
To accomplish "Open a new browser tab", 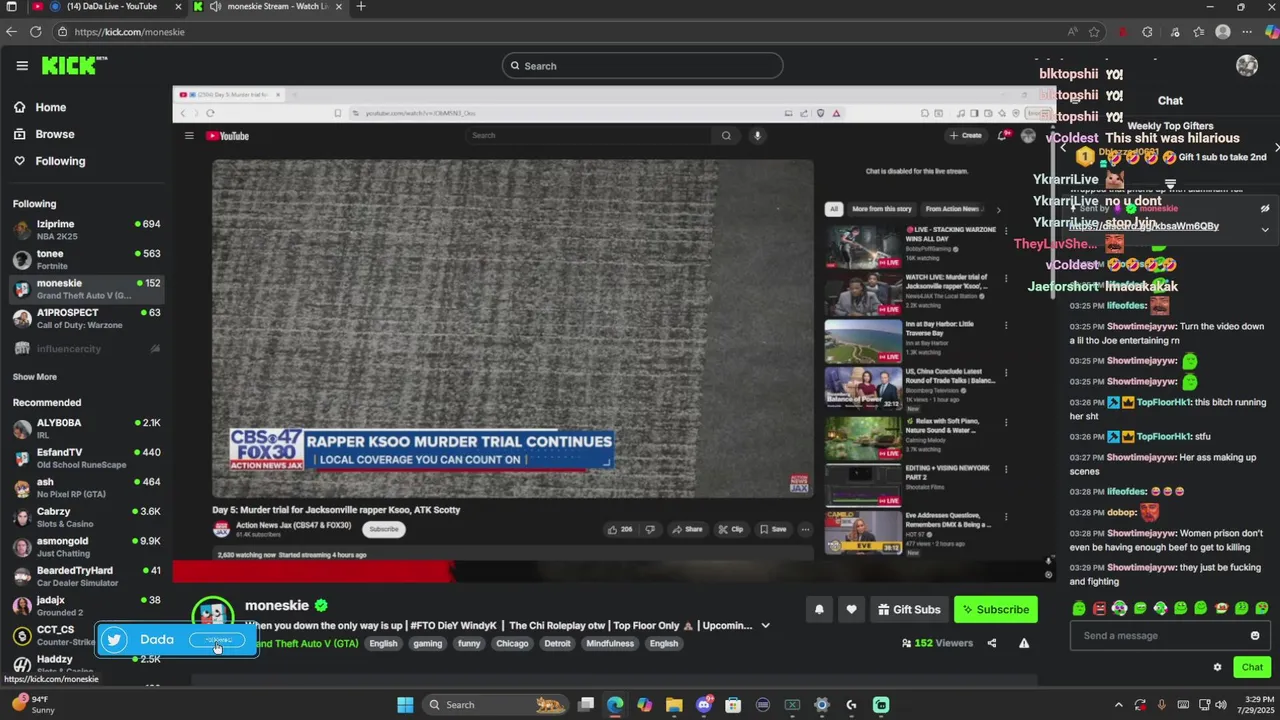I will point(361,7).
